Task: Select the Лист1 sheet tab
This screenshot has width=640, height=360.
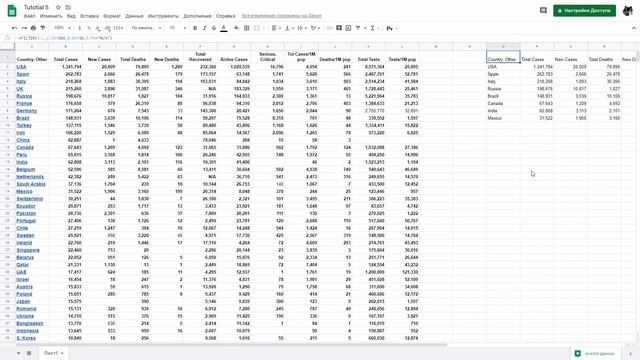Action: tap(53, 353)
